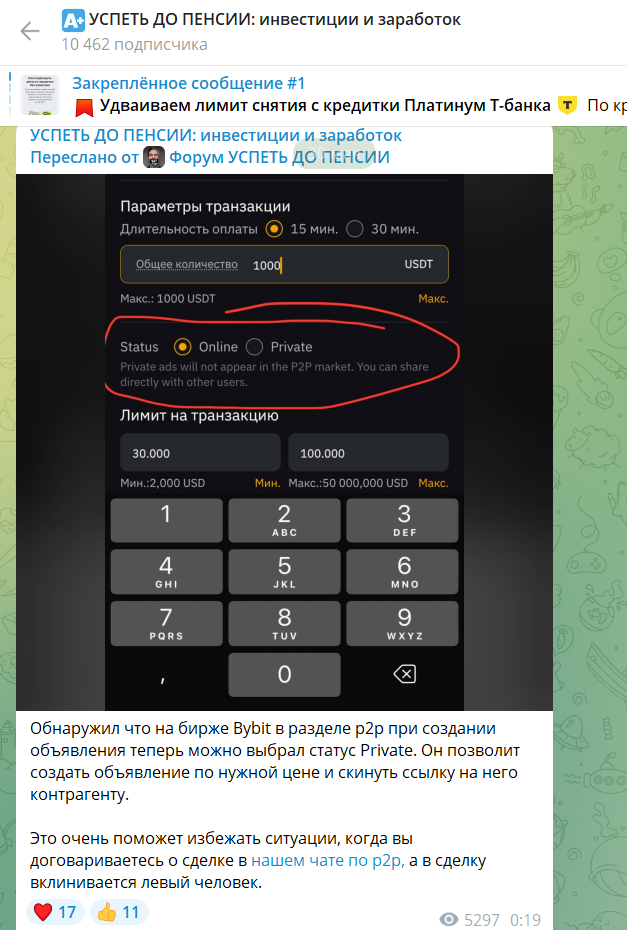Tap the backspace key icon on keypad
Viewport: 627px width, 930px height.
[x=405, y=674]
